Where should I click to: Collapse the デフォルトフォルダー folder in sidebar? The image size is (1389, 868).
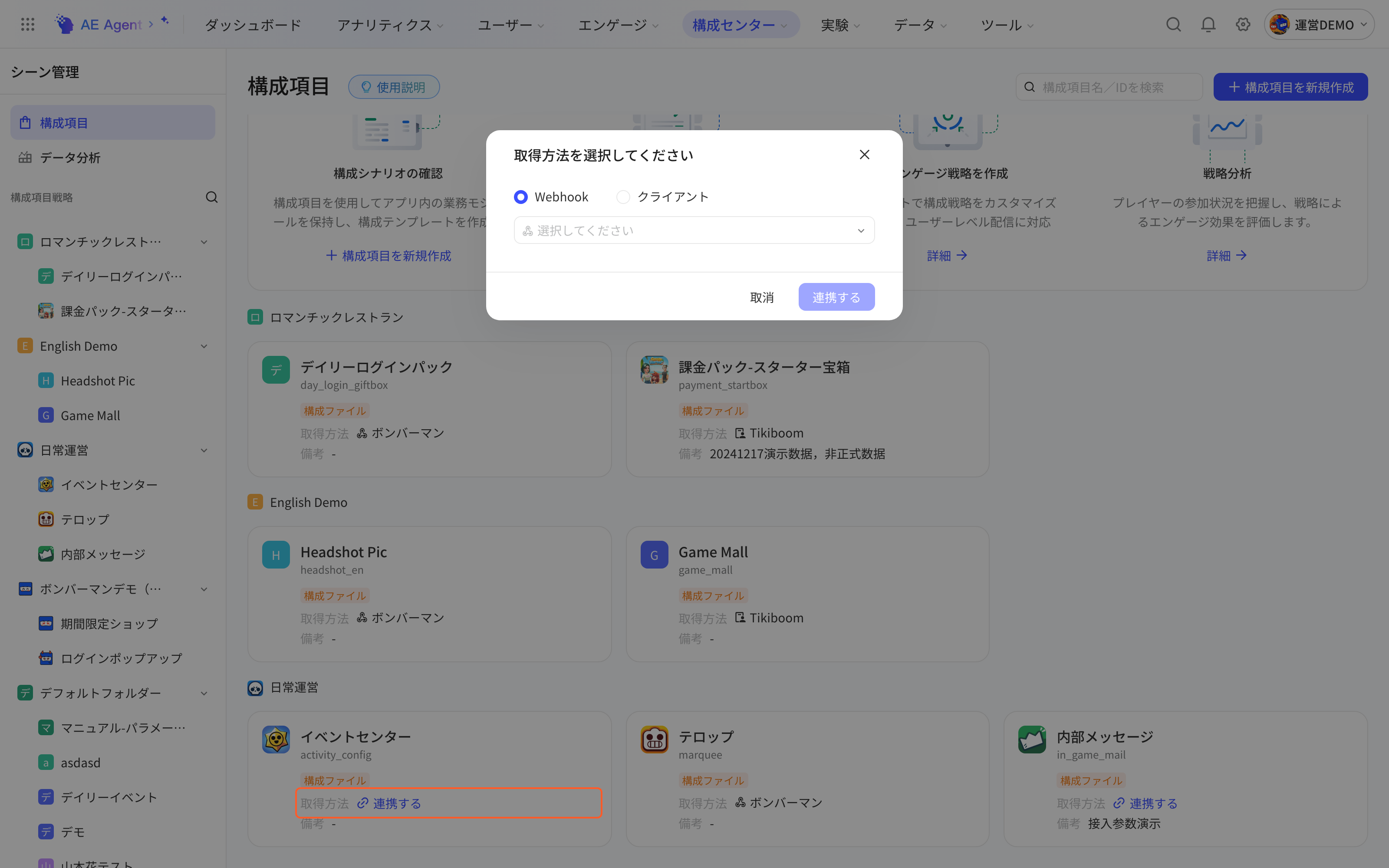click(x=204, y=694)
